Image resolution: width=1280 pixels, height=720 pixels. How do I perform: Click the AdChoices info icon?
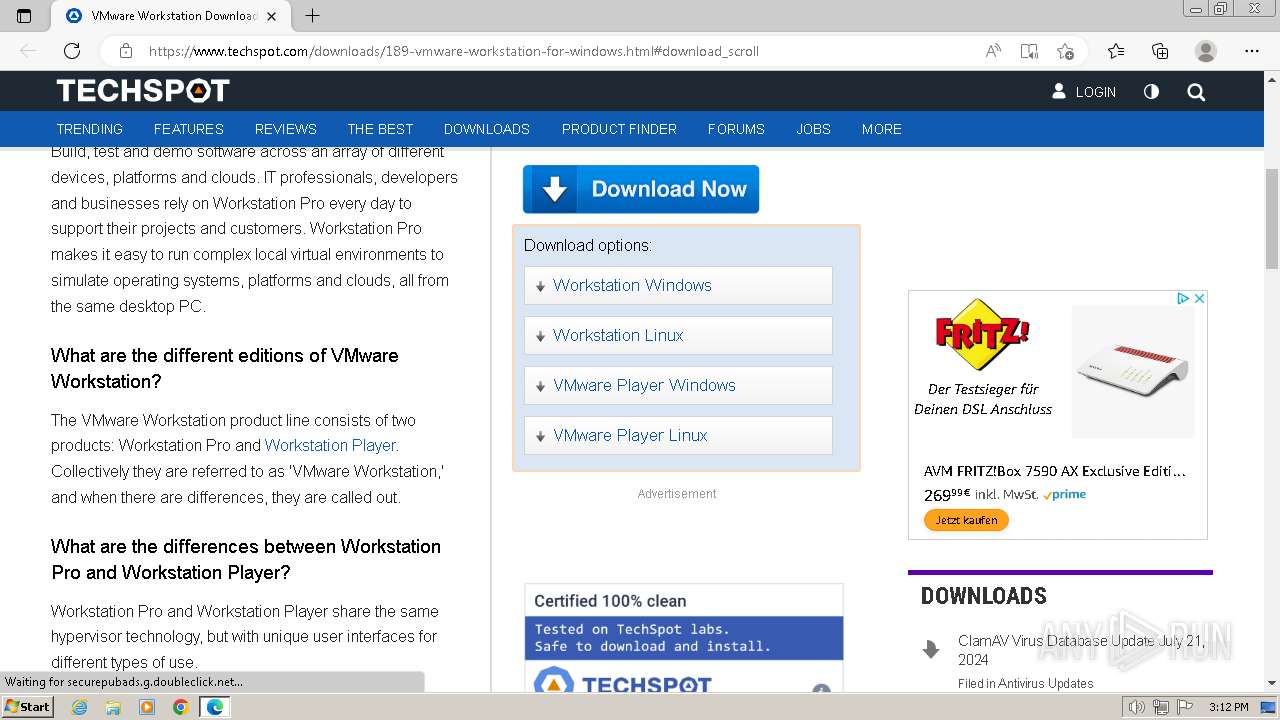(x=1183, y=298)
